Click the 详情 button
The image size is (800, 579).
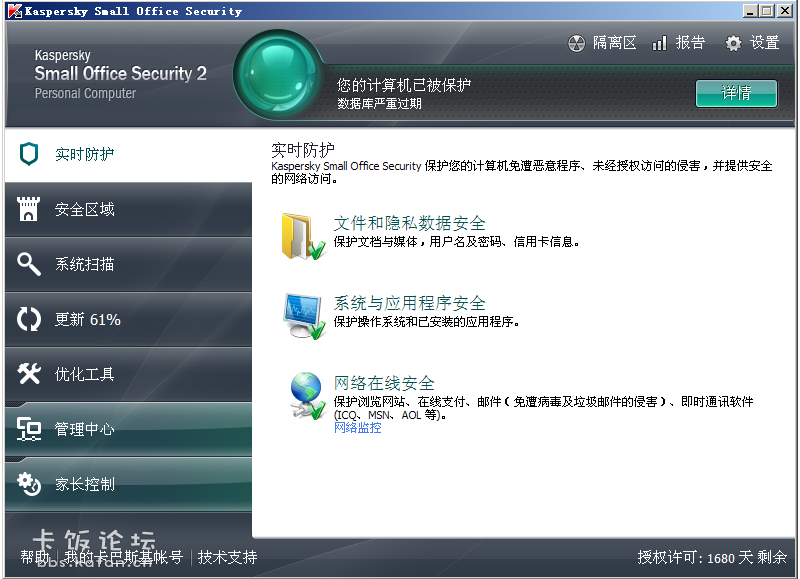coord(736,93)
